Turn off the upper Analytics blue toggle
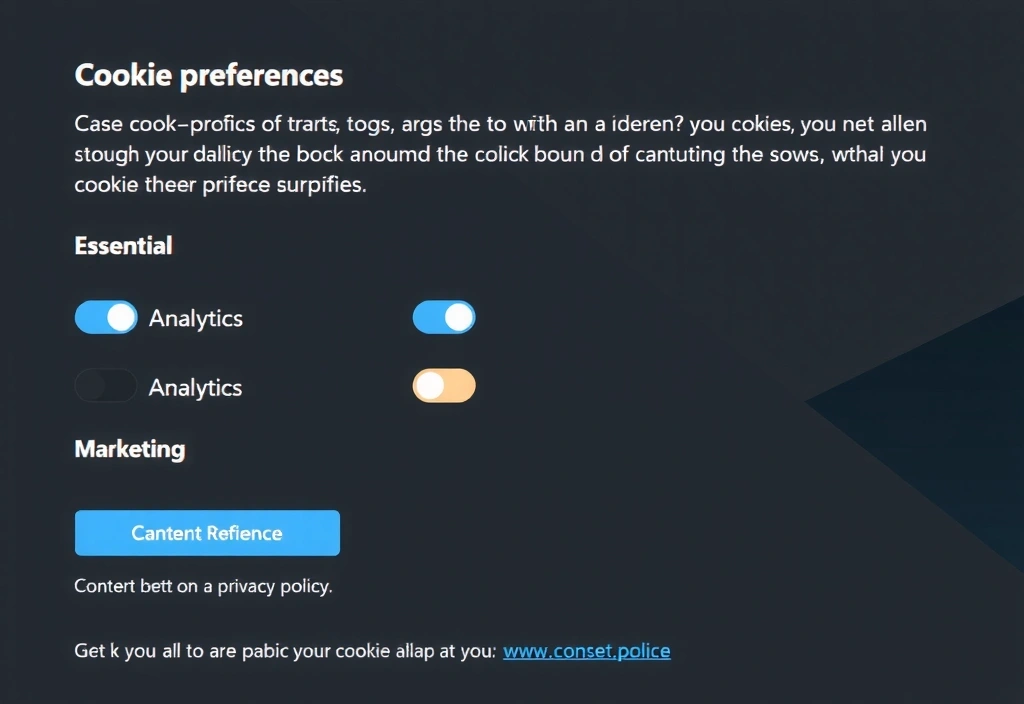This screenshot has height=704, width=1024. (x=105, y=318)
